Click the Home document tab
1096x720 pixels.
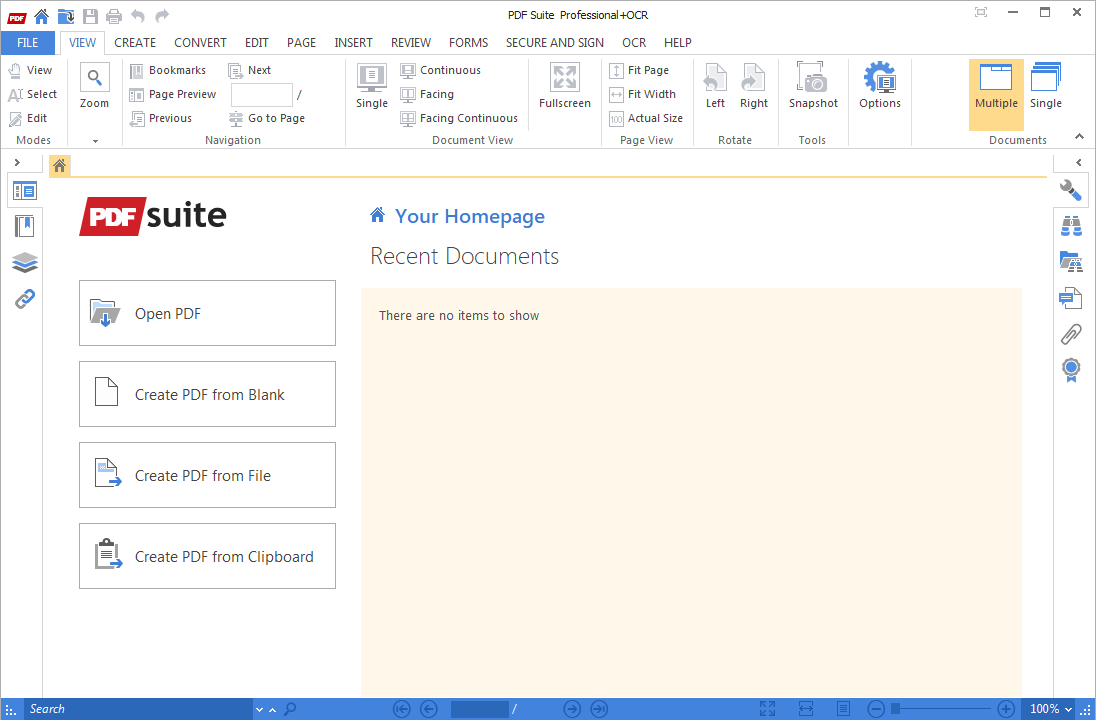pyautogui.click(x=59, y=166)
